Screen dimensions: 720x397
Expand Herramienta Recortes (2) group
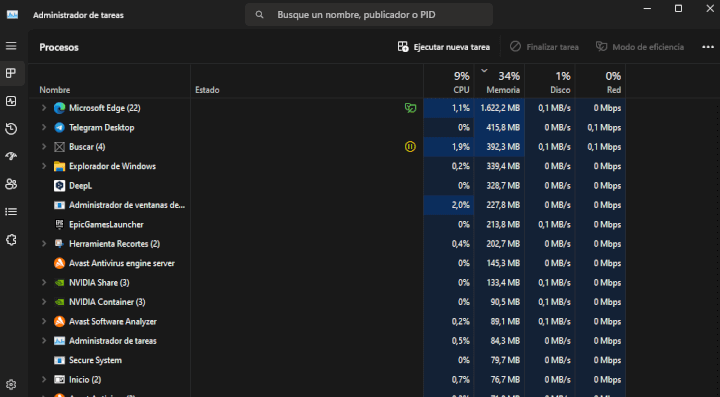click(44, 244)
